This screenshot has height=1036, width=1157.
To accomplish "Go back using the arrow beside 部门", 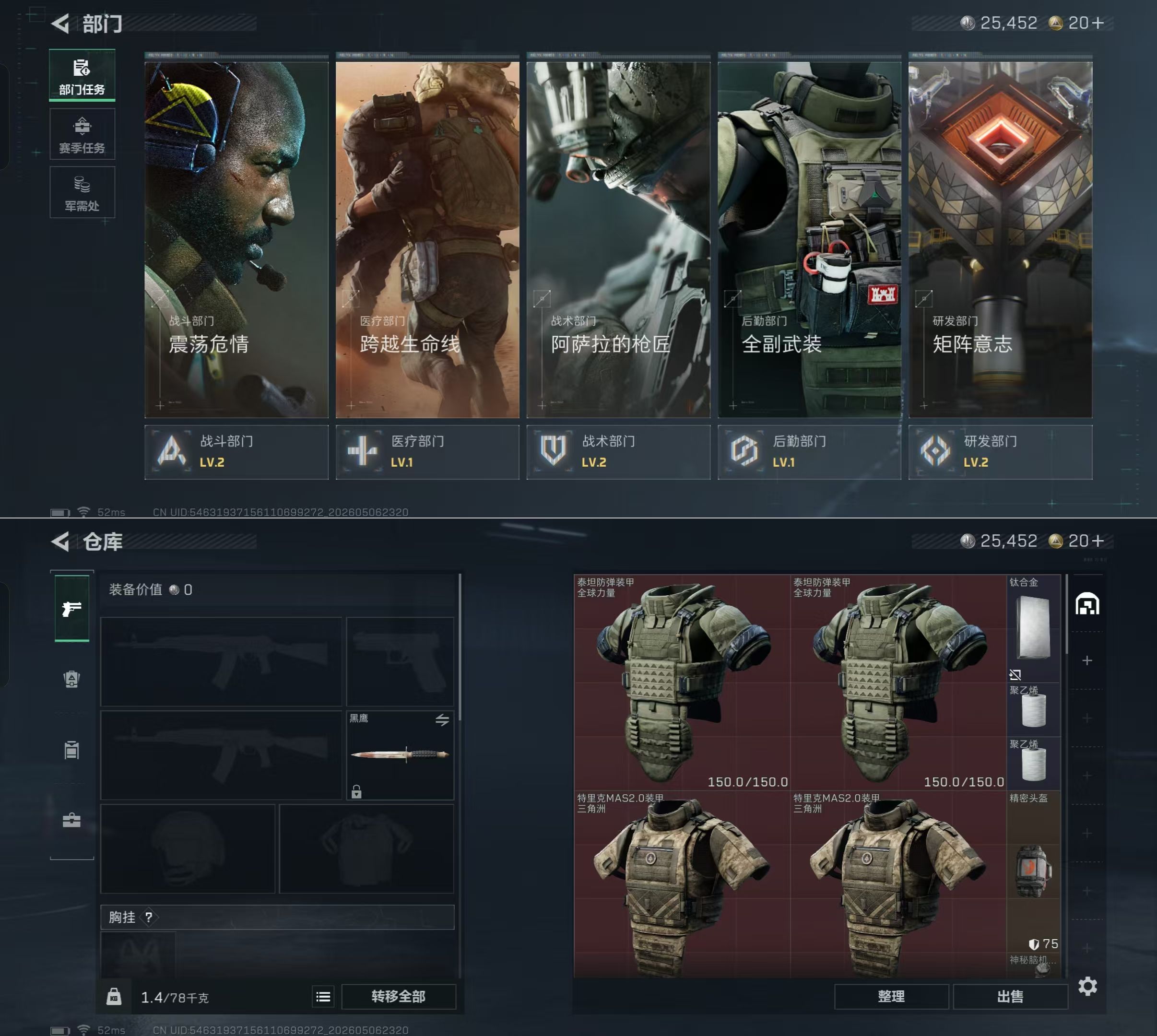I will coord(60,24).
